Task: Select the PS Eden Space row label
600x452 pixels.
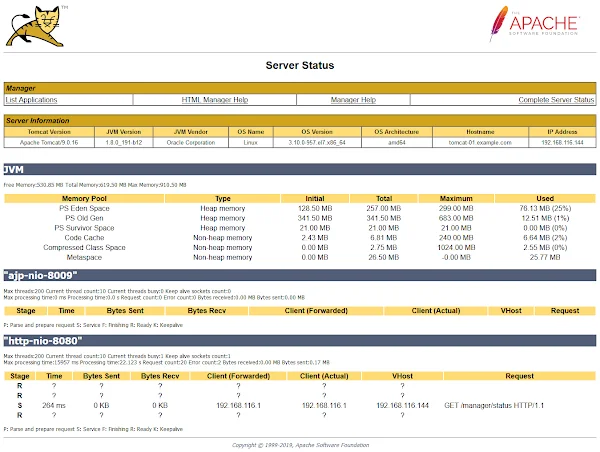Action: click(x=84, y=208)
